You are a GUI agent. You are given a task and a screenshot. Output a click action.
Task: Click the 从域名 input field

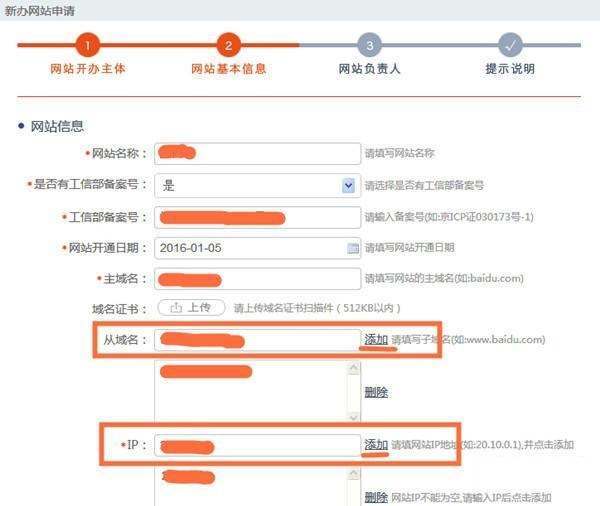tap(258, 340)
